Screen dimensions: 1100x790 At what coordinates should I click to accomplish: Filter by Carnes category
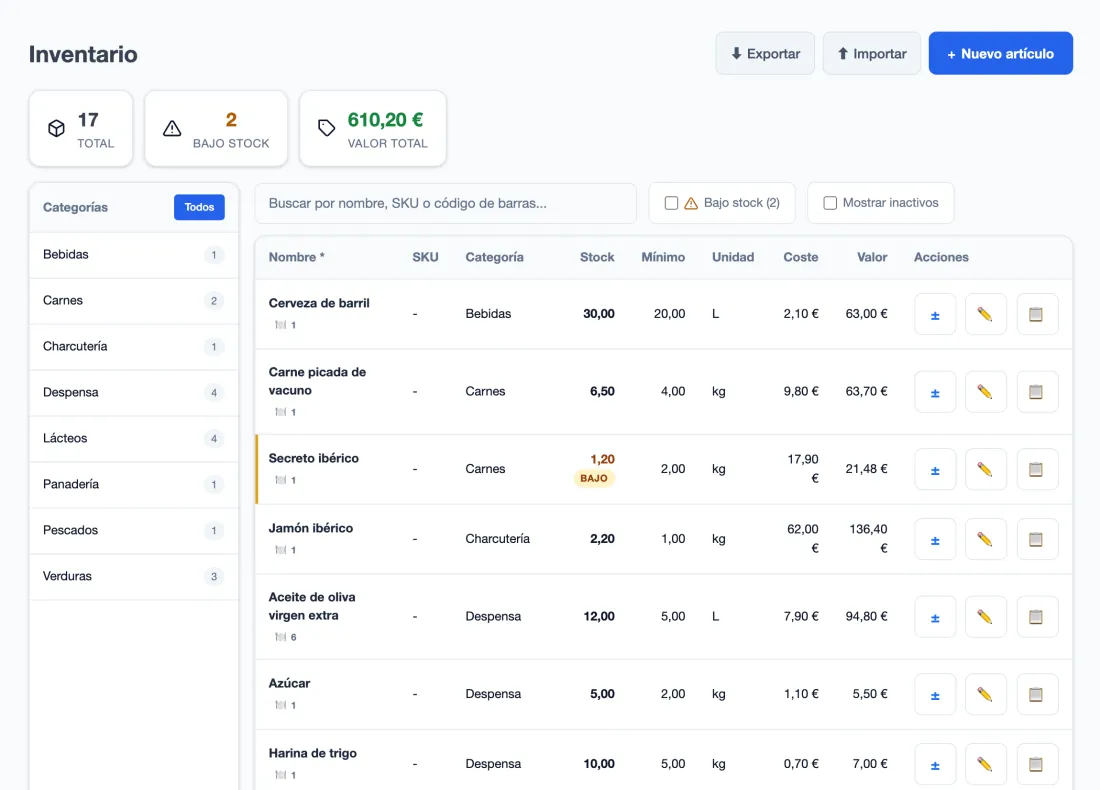[x=133, y=301]
